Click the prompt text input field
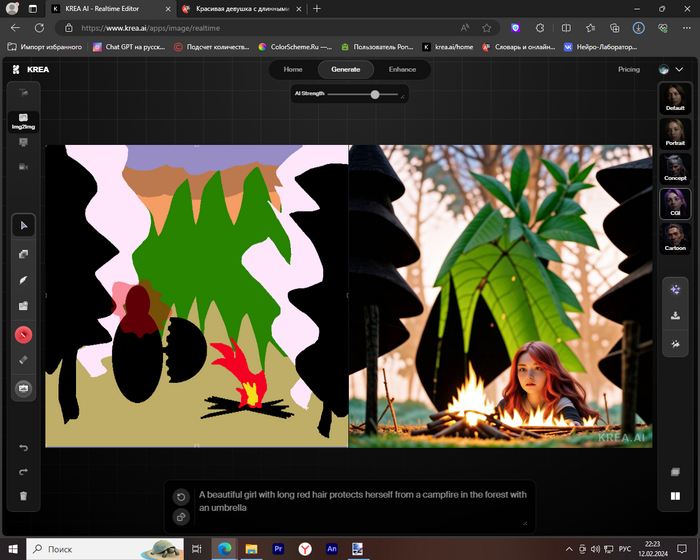This screenshot has height=560, width=700. click(x=360, y=501)
